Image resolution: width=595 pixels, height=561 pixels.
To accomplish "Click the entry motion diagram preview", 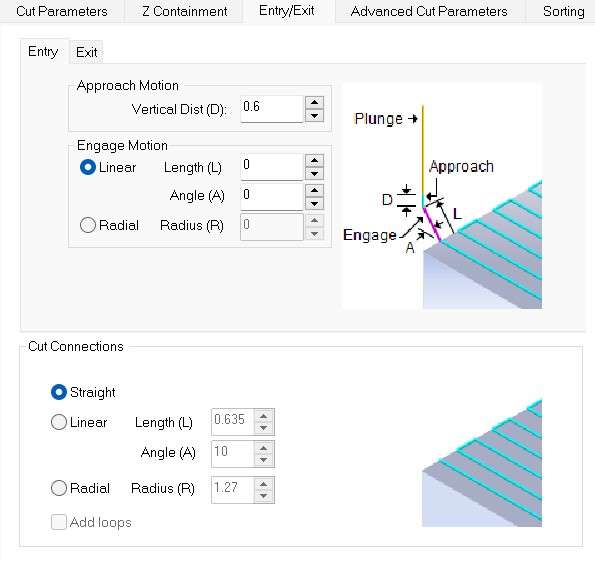I will coord(442,196).
